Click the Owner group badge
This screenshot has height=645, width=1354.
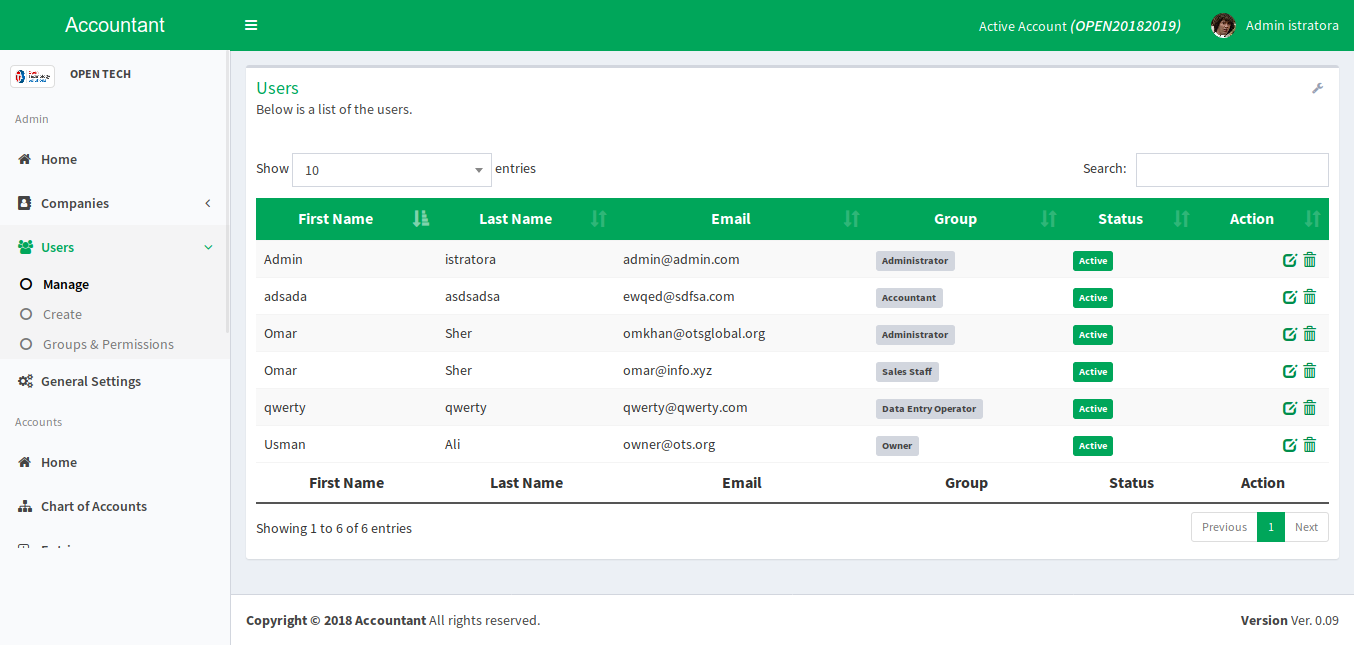pos(897,446)
